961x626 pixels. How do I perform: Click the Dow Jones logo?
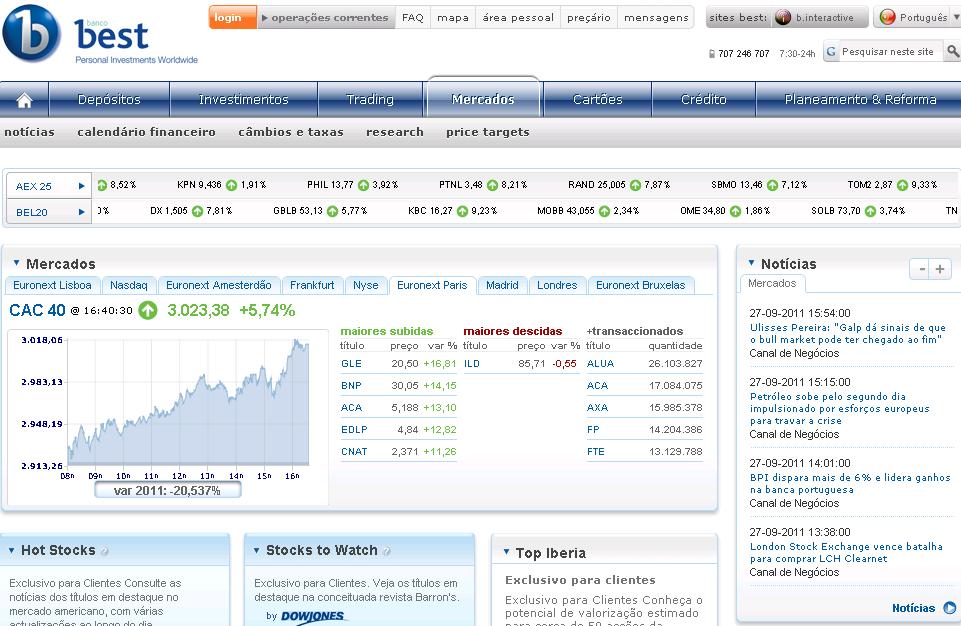pyautogui.click(x=313, y=616)
